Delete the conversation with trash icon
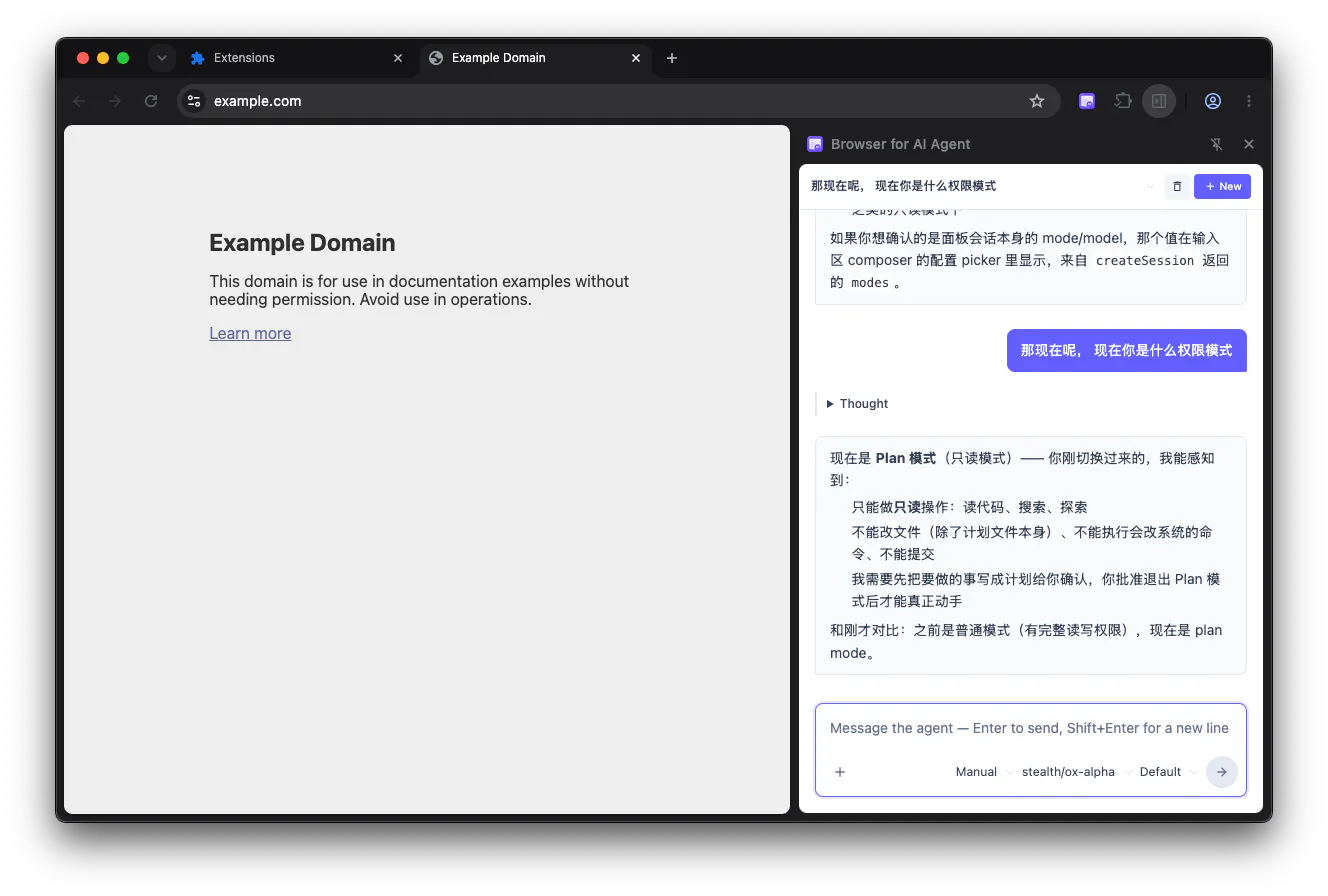The height and width of the screenshot is (896, 1328). [x=1177, y=186]
